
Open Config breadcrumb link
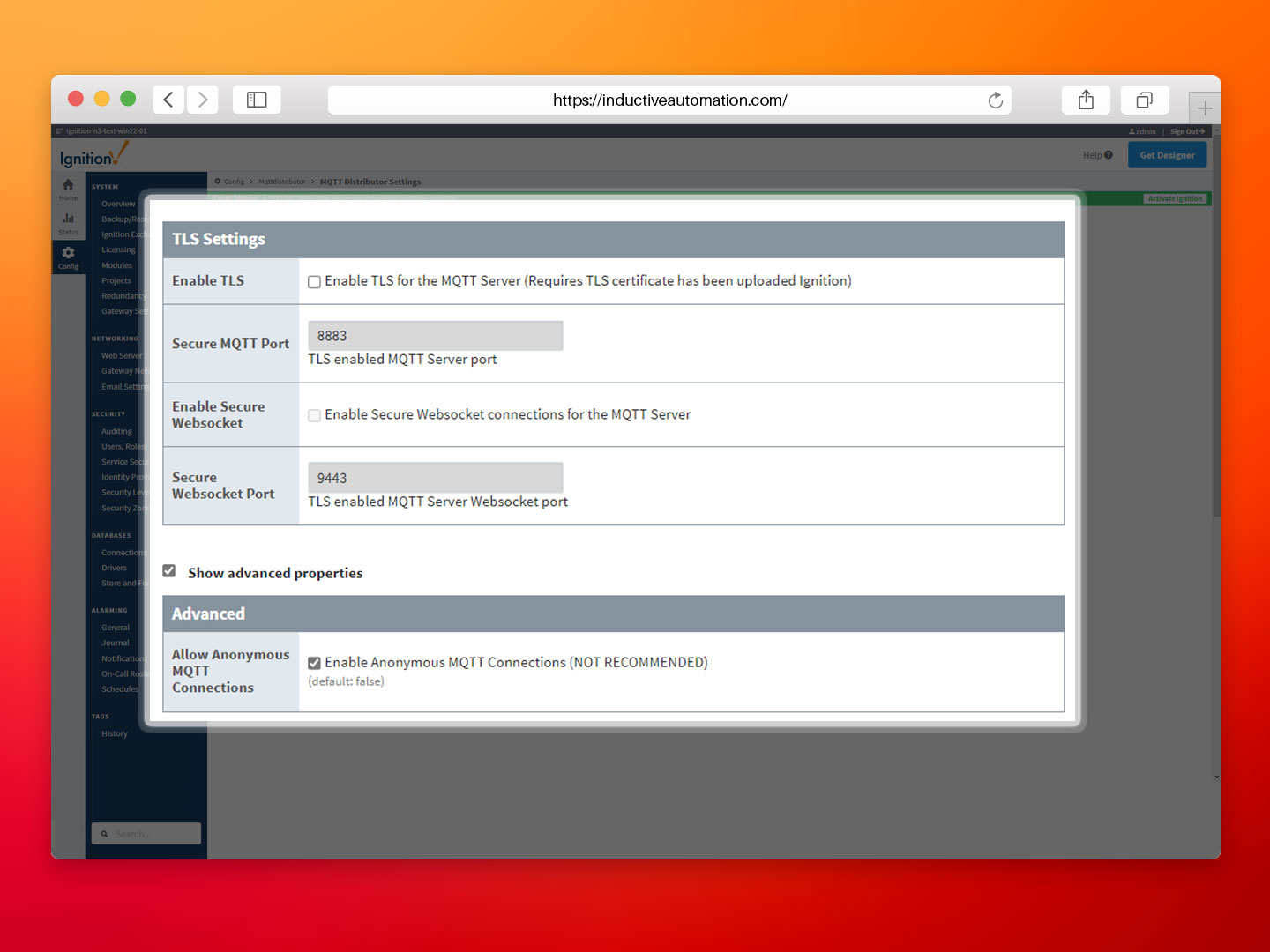[234, 182]
